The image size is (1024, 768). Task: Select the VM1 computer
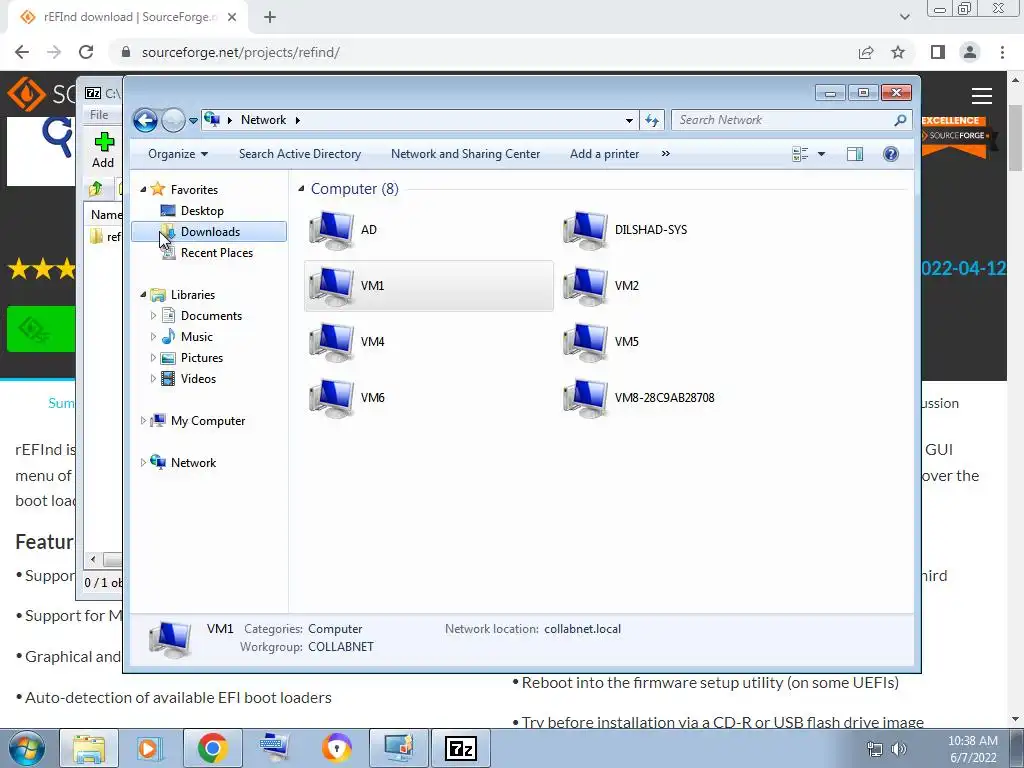428,285
